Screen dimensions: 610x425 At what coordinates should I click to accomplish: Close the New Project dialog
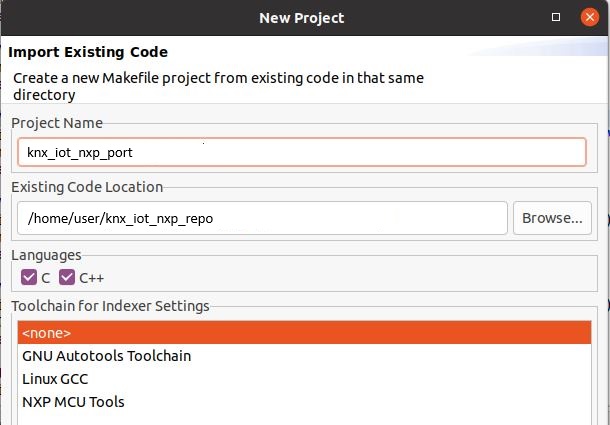[x=590, y=17]
